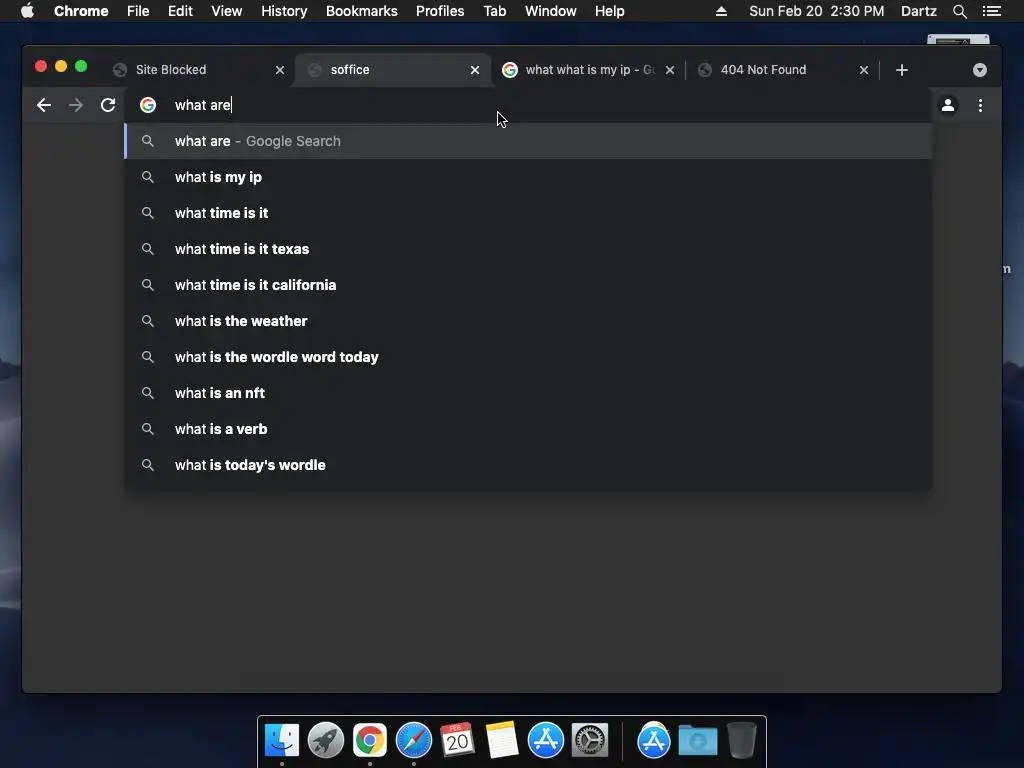The image size is (1024, 768).
Task: Open App Store next to Notes in Dock
Action: [x=545, y=741]
